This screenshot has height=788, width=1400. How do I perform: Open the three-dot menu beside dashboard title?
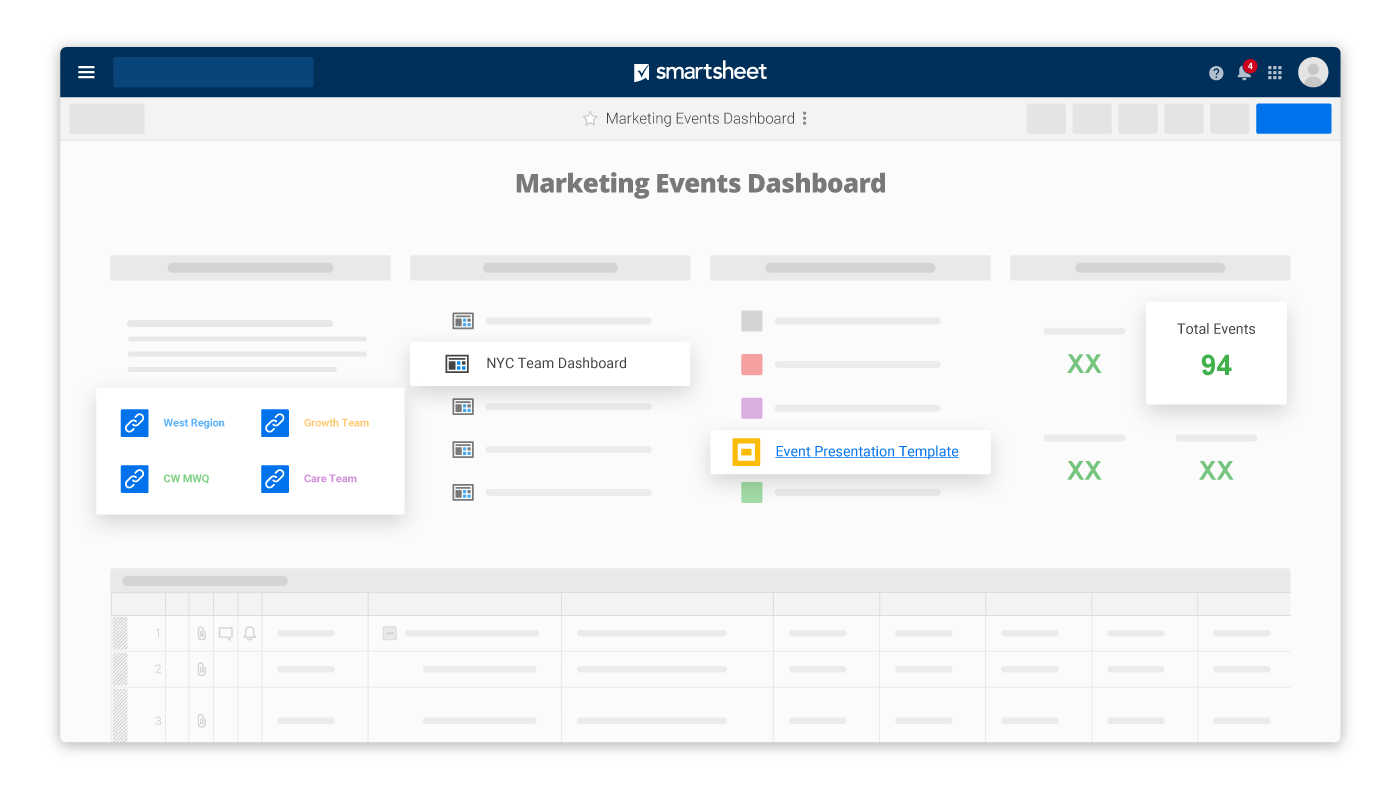[x=804, y=118]
